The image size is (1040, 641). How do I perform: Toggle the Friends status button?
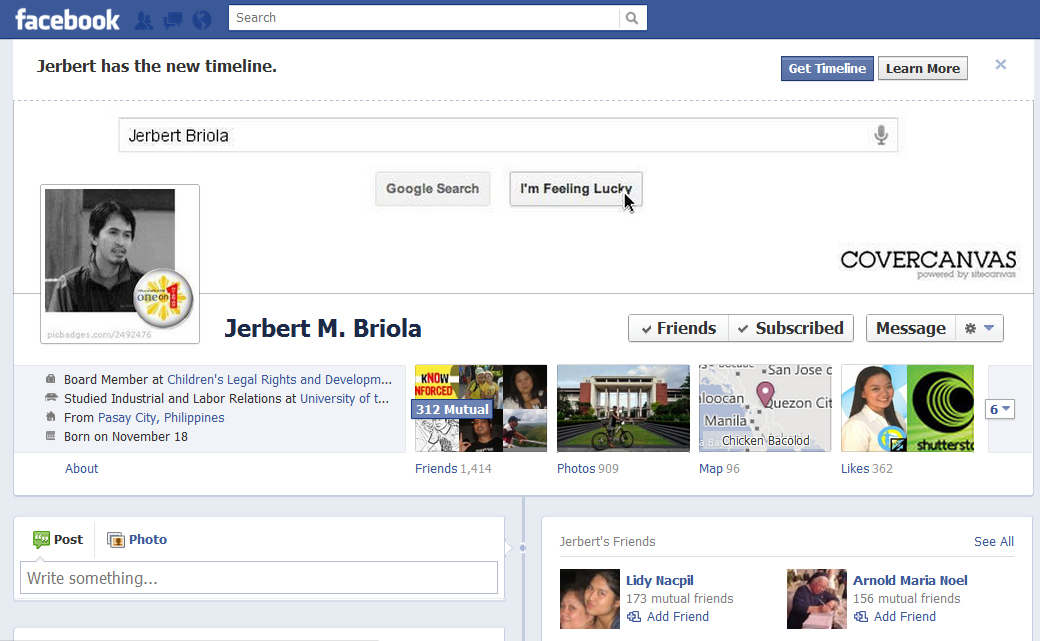678,328
